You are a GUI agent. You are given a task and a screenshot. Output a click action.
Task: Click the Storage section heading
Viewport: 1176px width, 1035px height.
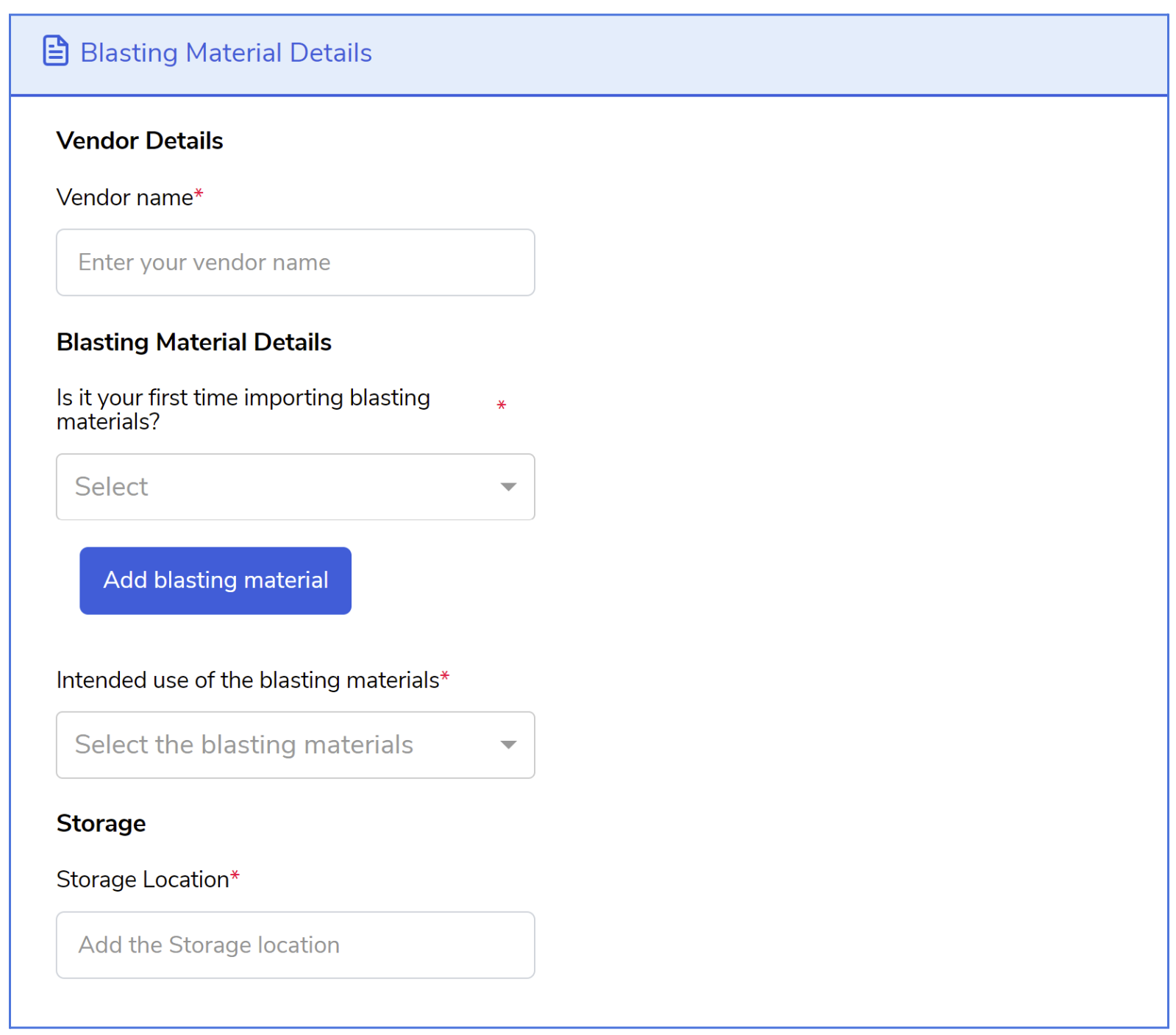tap(101, 824)
